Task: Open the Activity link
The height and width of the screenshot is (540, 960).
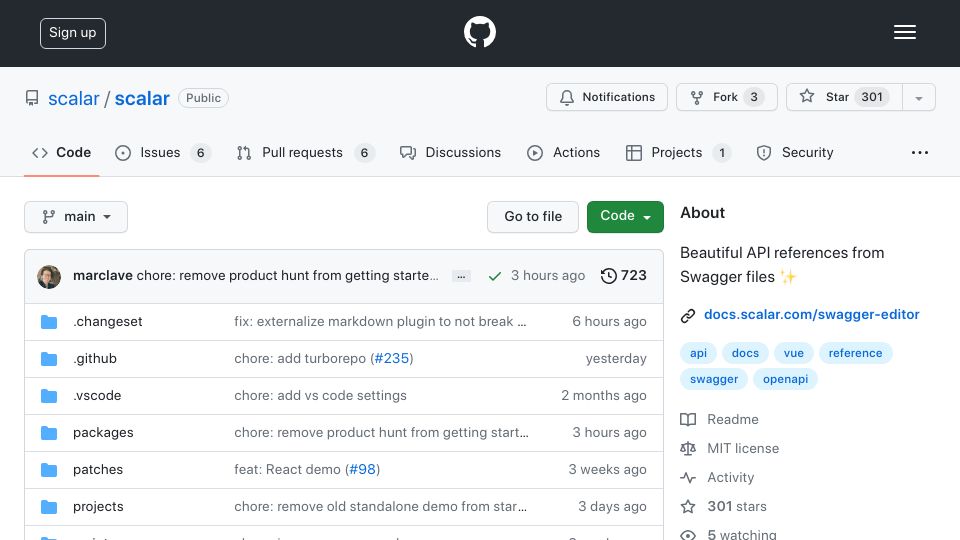Action: 730,478
